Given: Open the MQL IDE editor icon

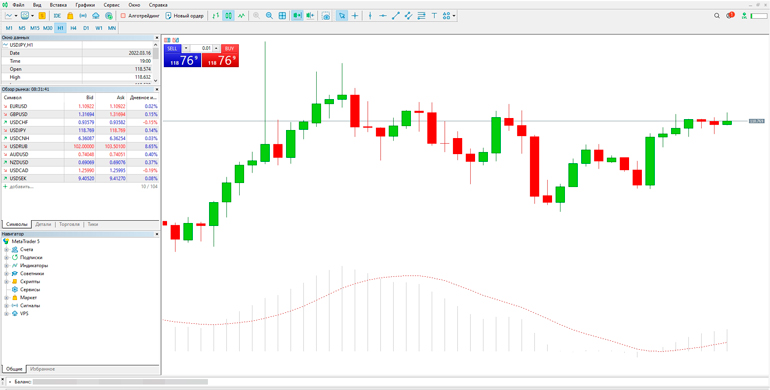Looking at the screenshot, I should tap(57, 16).
